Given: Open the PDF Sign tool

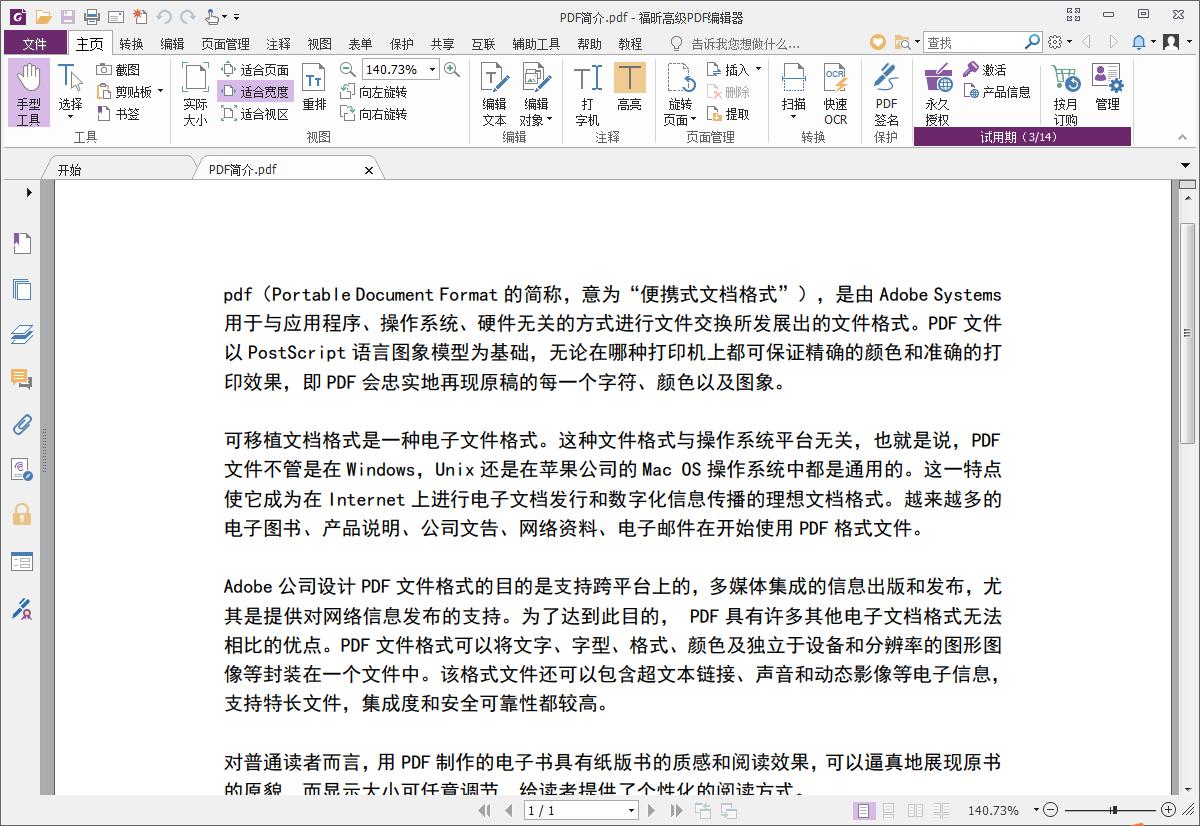Looking at the screenshot, I should [x=886, y=95].
